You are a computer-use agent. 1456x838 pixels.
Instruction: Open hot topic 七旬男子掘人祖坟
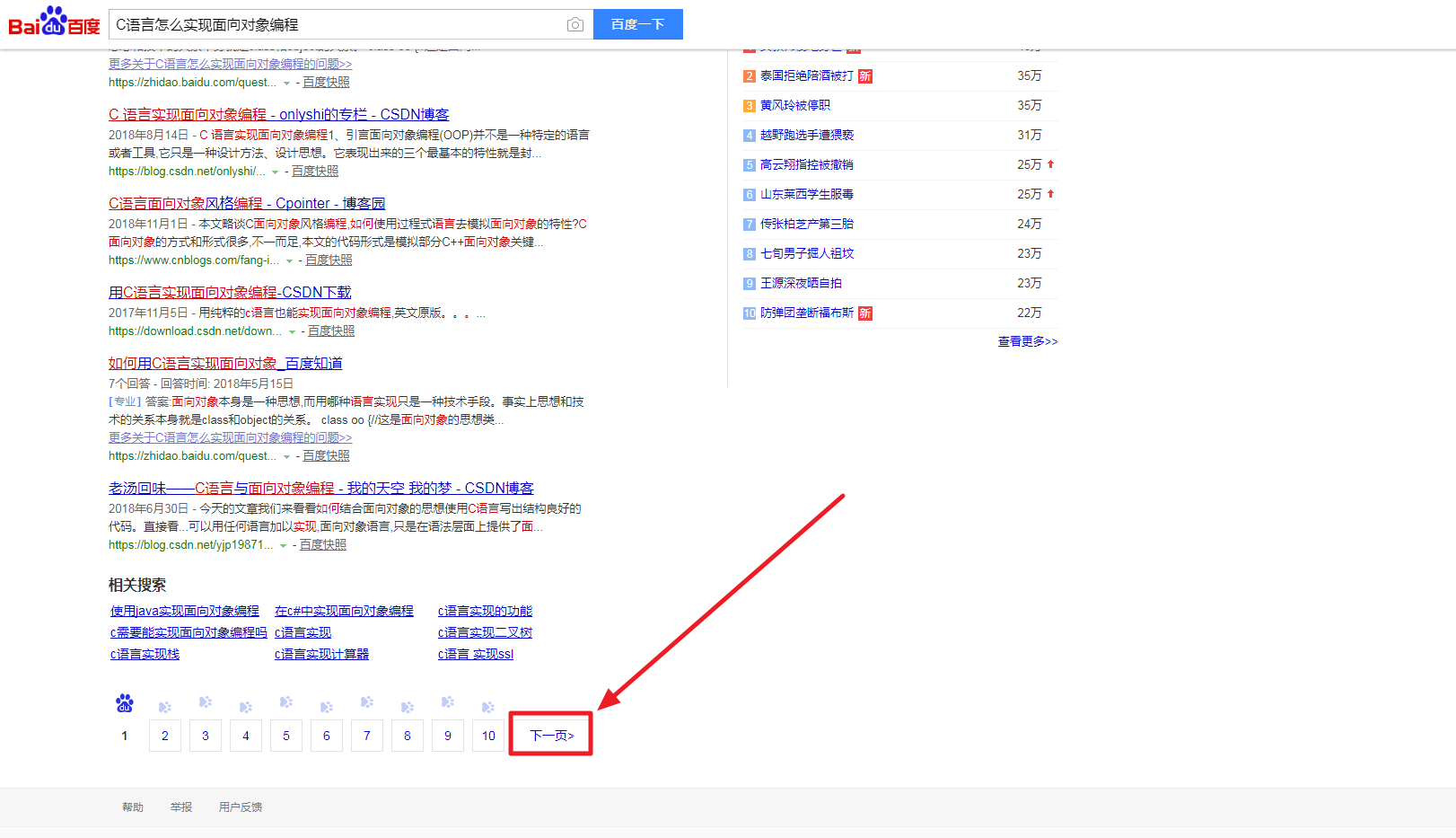coord(807,254)
